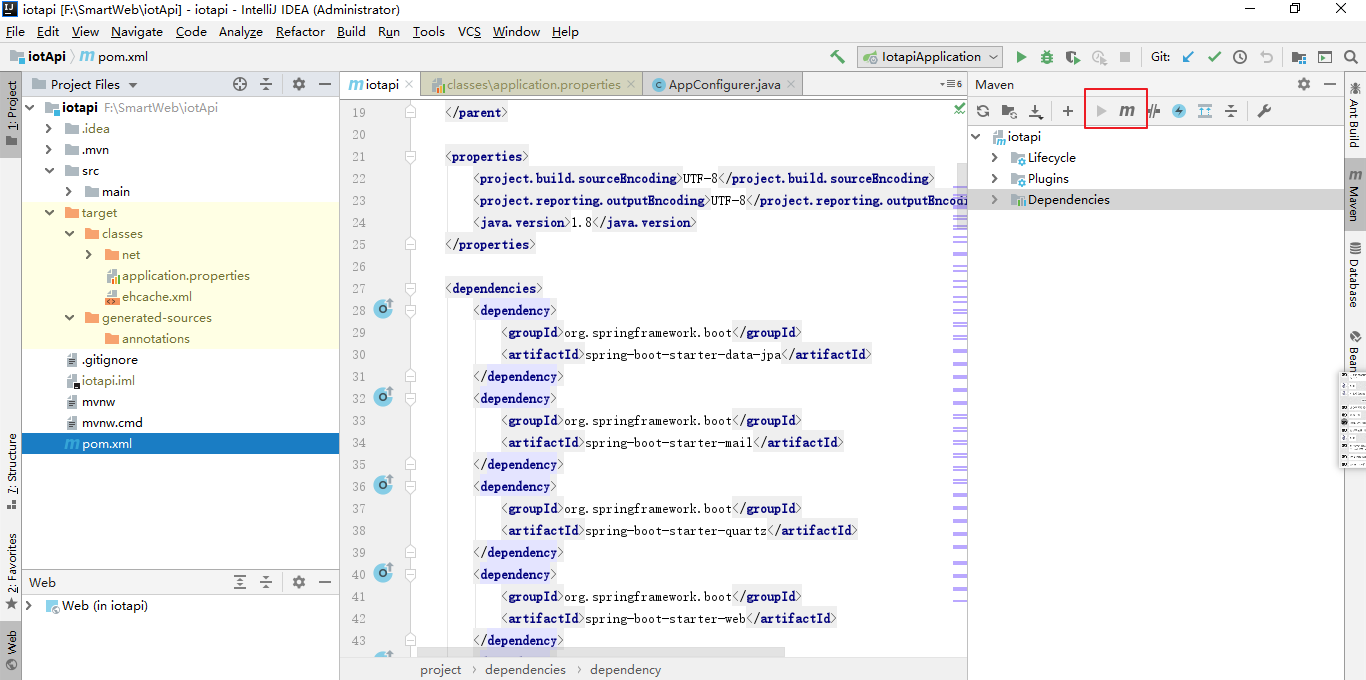Expand the Lifecycle node under iotapi
Screen dimensions: 1366x680
[993, 157]
